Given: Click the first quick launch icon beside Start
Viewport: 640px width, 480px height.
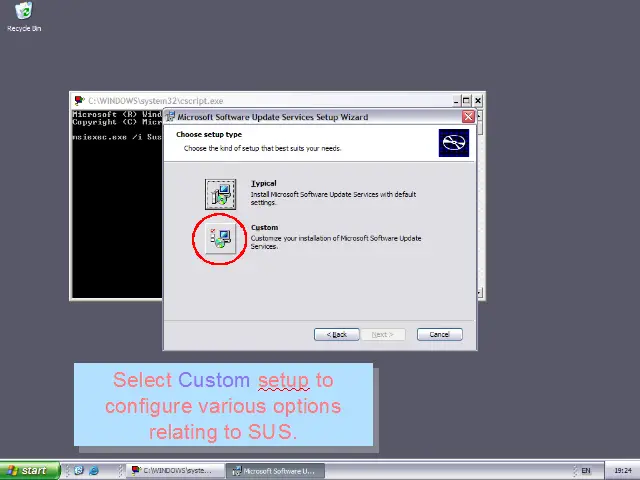Looking at the screenshot, I should coord(78,471).
